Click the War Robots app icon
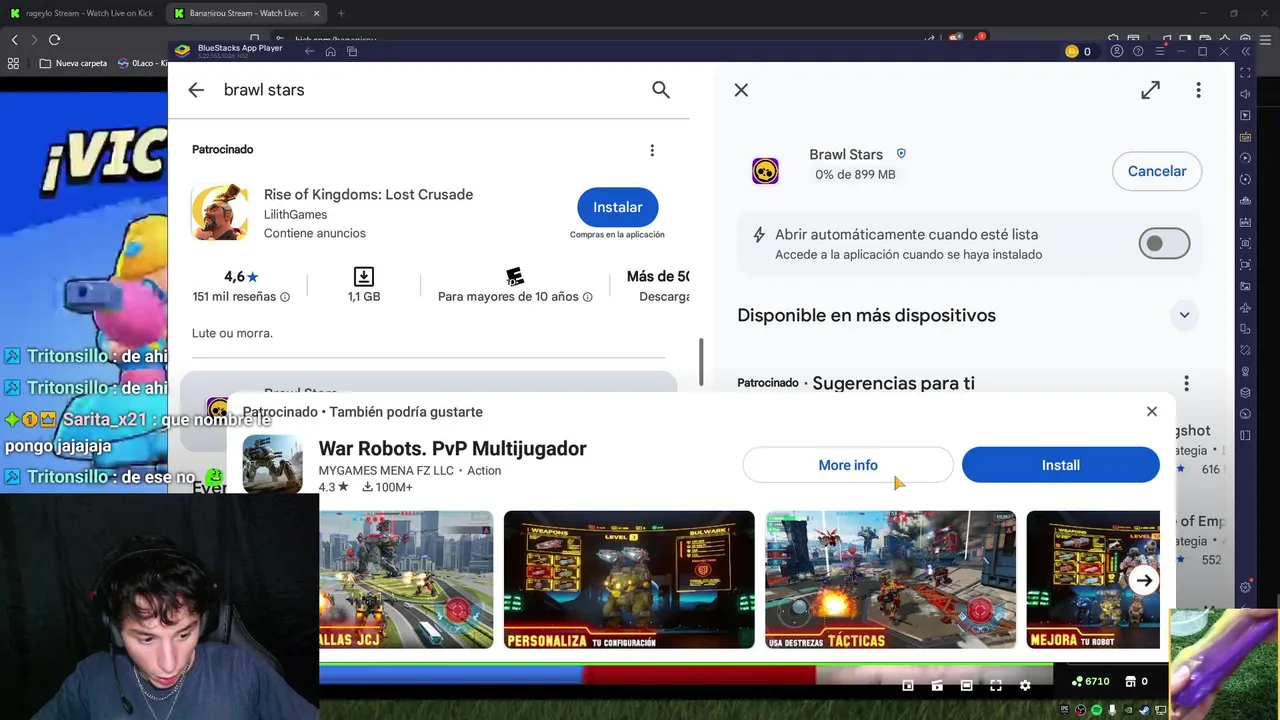Viewport: 1280px width, 720px height. click(272, 464)
